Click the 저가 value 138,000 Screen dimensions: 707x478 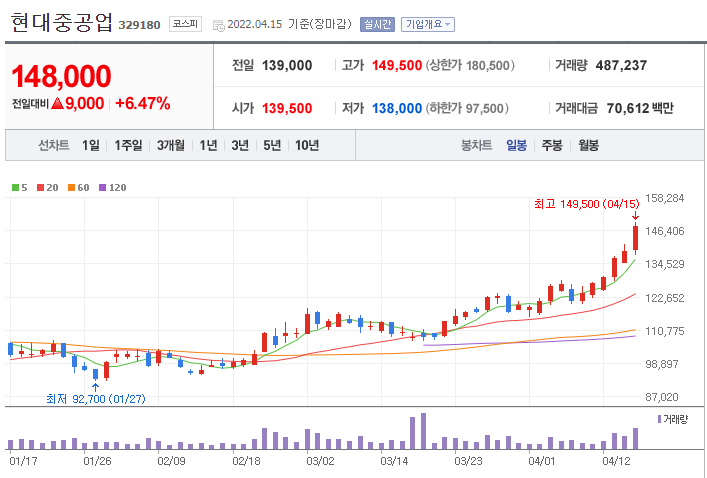pyautogui.click(x=397, y=108)
